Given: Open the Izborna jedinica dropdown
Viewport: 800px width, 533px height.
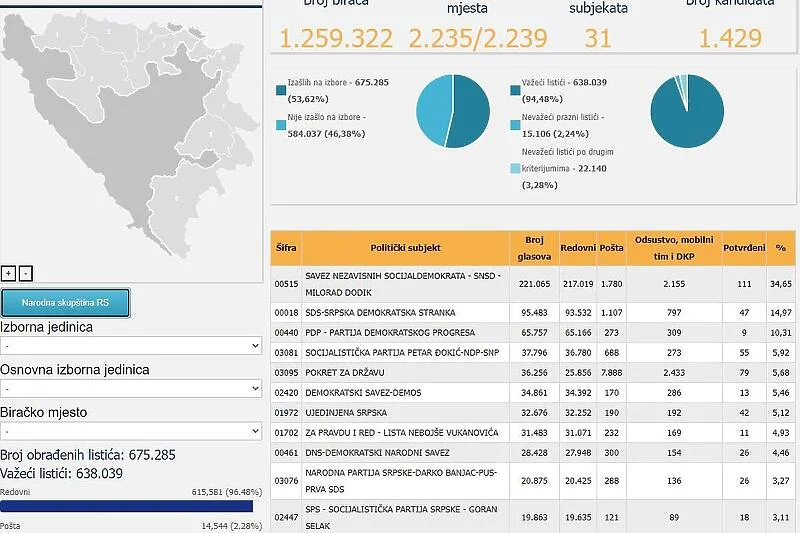Looking at the screenshot, I should tap(131, 345).
